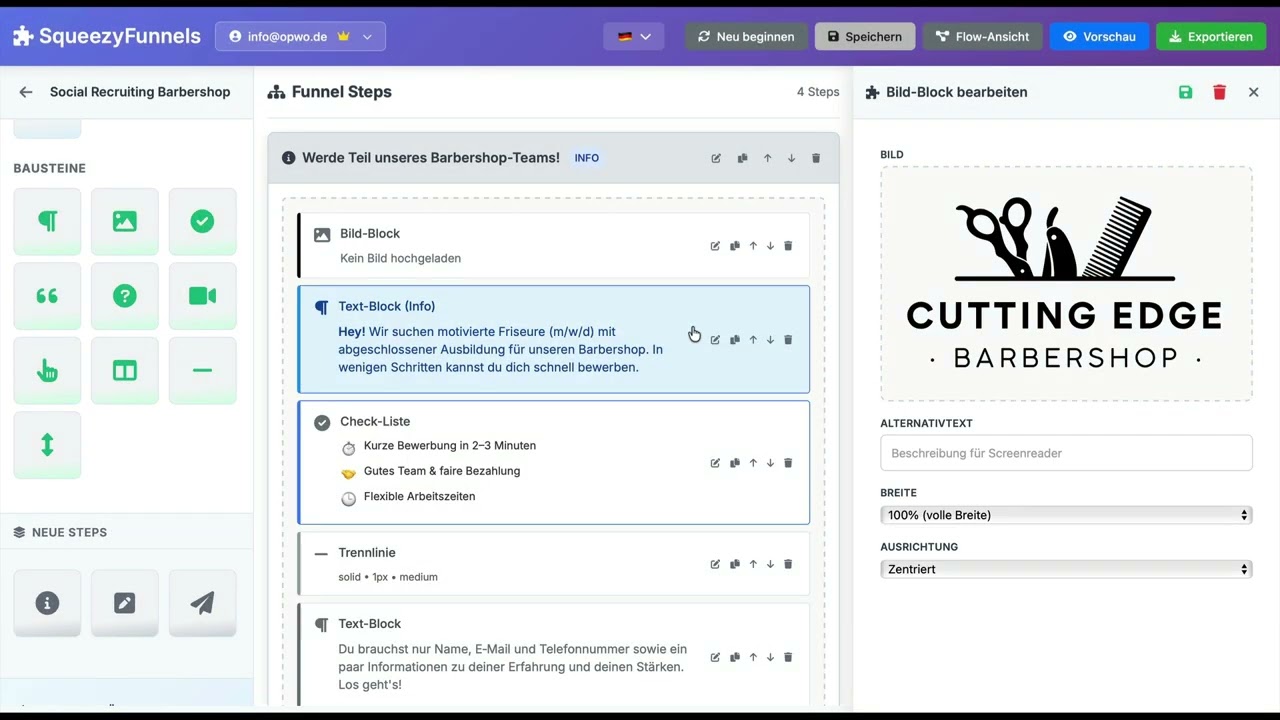
Task: Focus the Alternativtext input field
Action: pyautogui.click(x=1066, y=453)
